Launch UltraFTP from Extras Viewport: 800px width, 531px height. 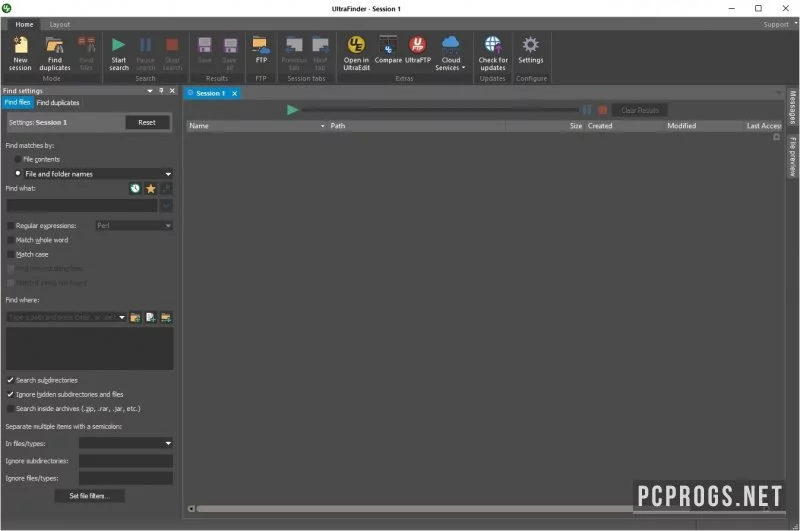tap(418, 50)
